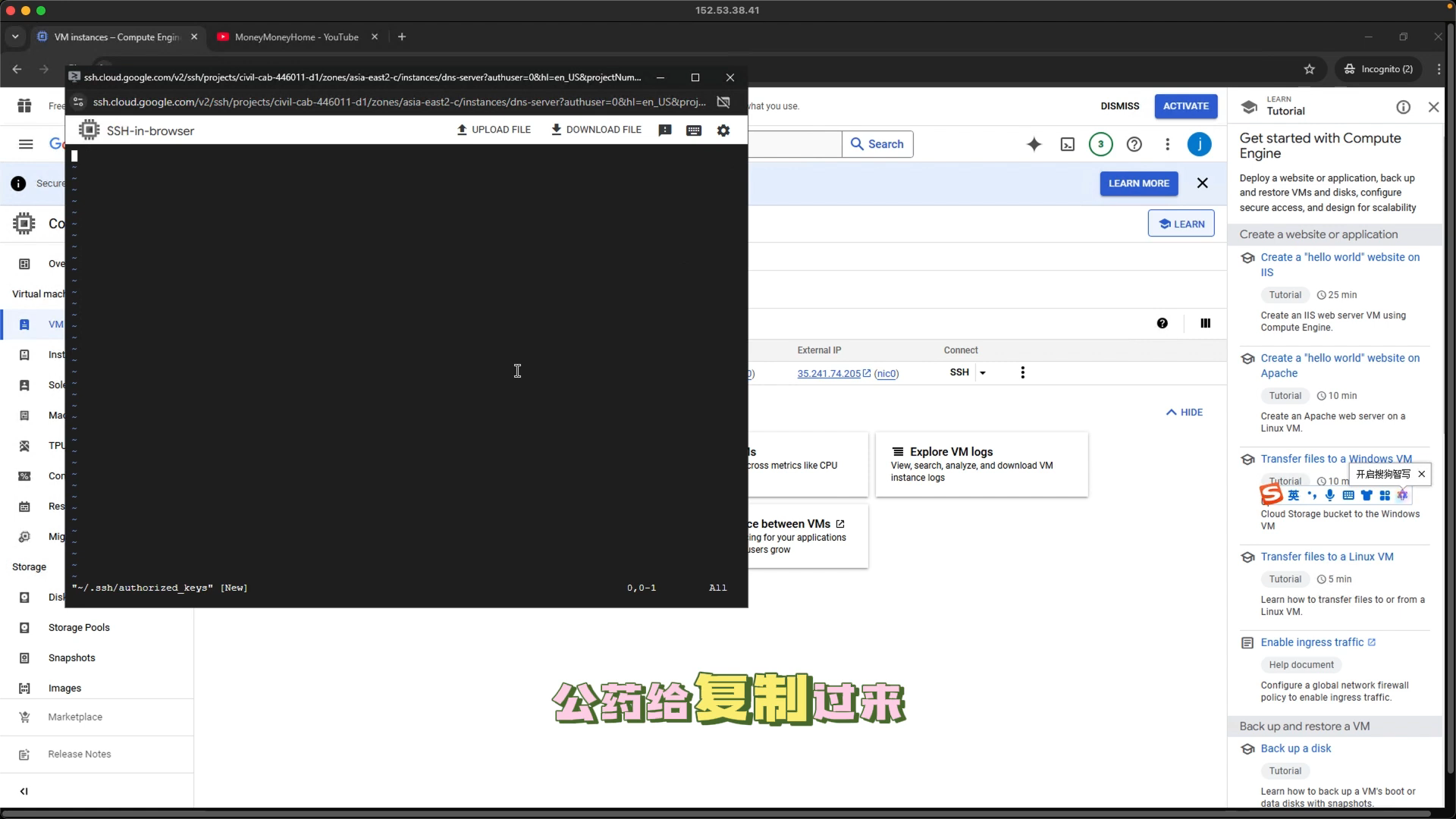The width and height of the screenshot is (1456, 819).
Task: Click DISMISS on the free trial banner
Action: (x=1120, y=106)
